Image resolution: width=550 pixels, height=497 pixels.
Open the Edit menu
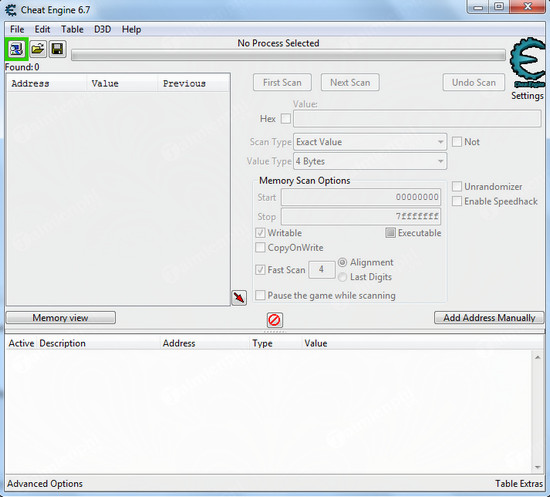click(x=42, y=29)
